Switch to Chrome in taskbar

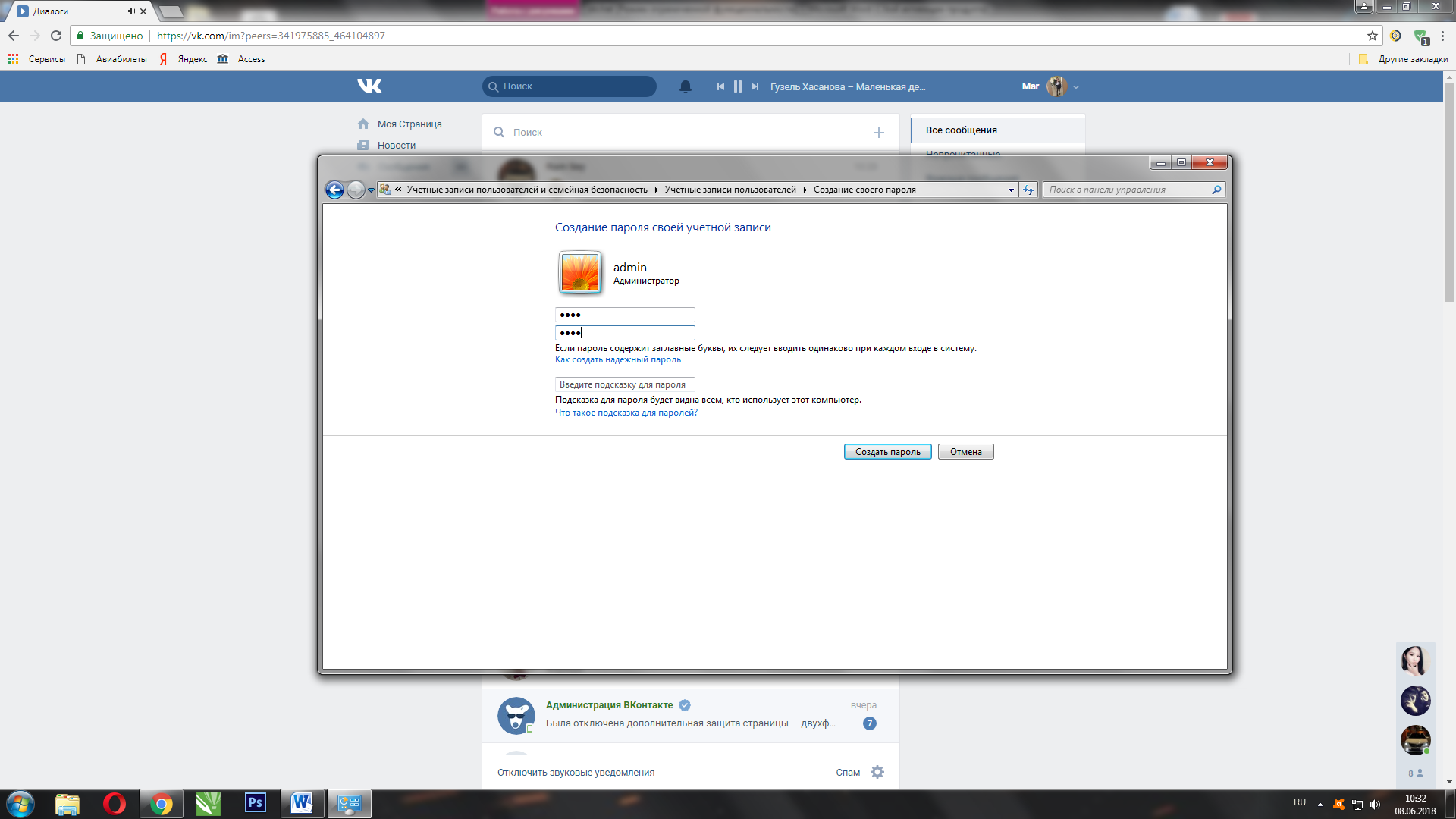click(x=161, y=804)
